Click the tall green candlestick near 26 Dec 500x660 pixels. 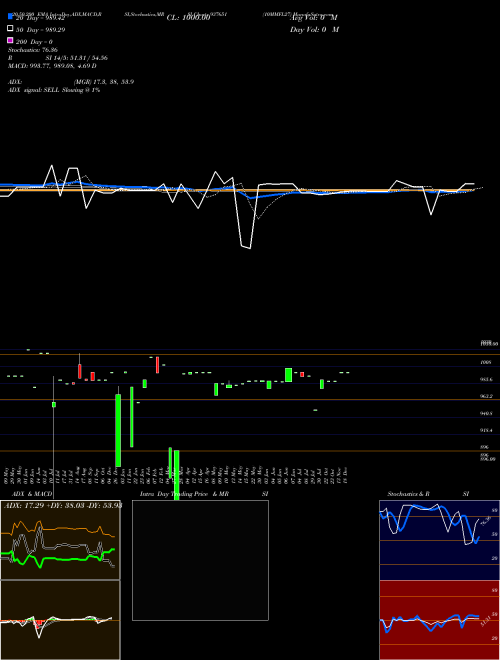tap(118, 430)
